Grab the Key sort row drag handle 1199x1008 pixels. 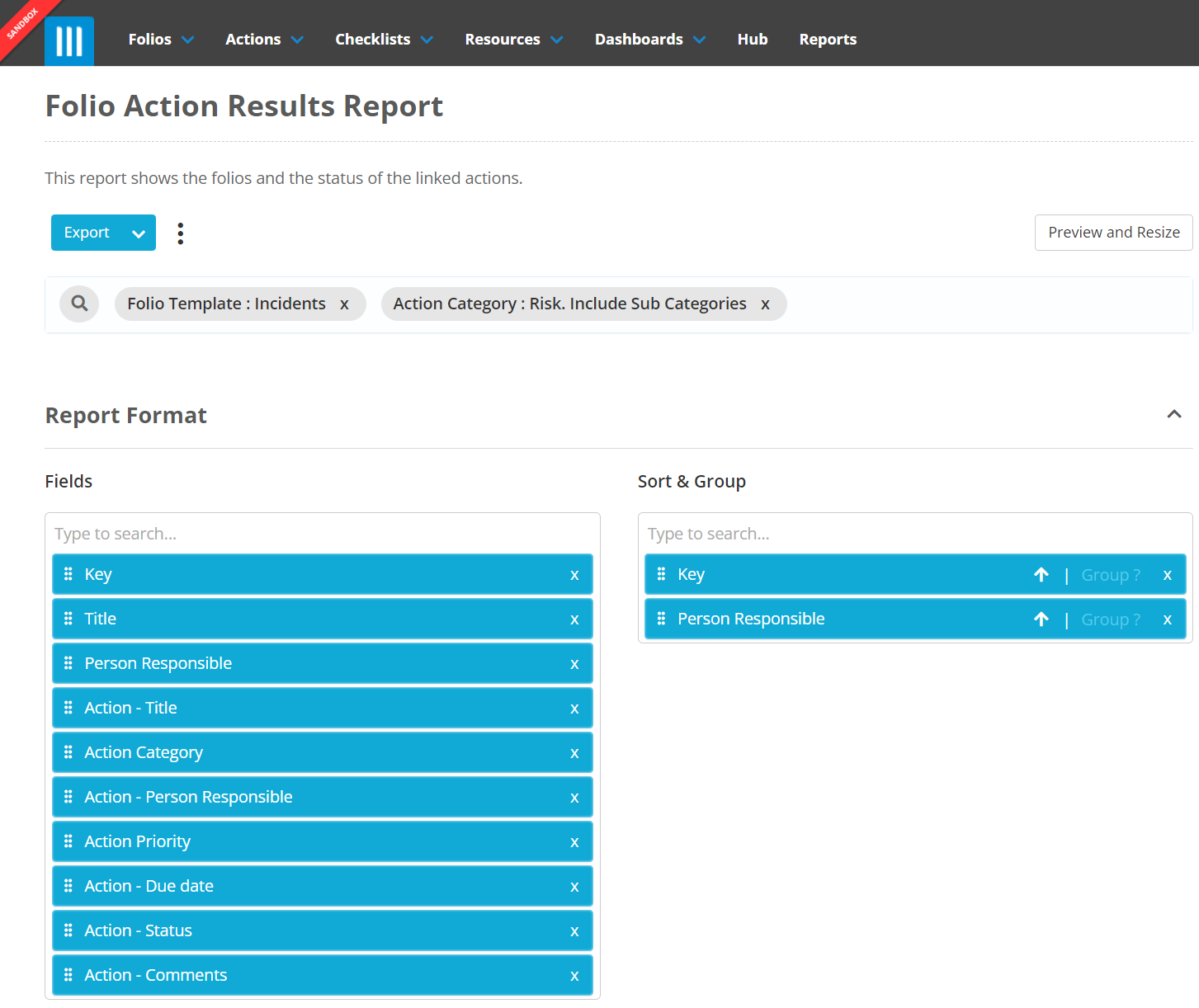[661, 574]
